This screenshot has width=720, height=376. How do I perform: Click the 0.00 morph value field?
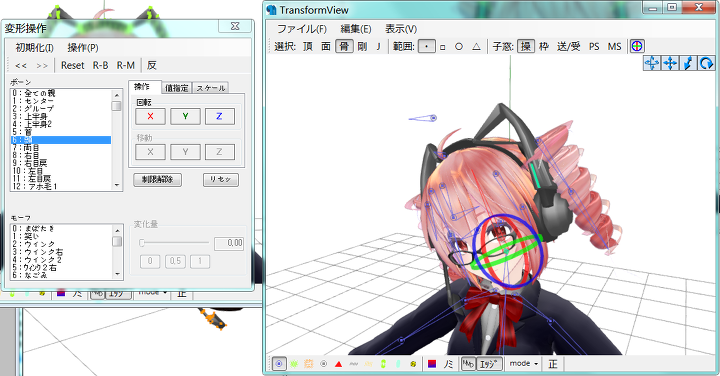(x=229, y=243)
